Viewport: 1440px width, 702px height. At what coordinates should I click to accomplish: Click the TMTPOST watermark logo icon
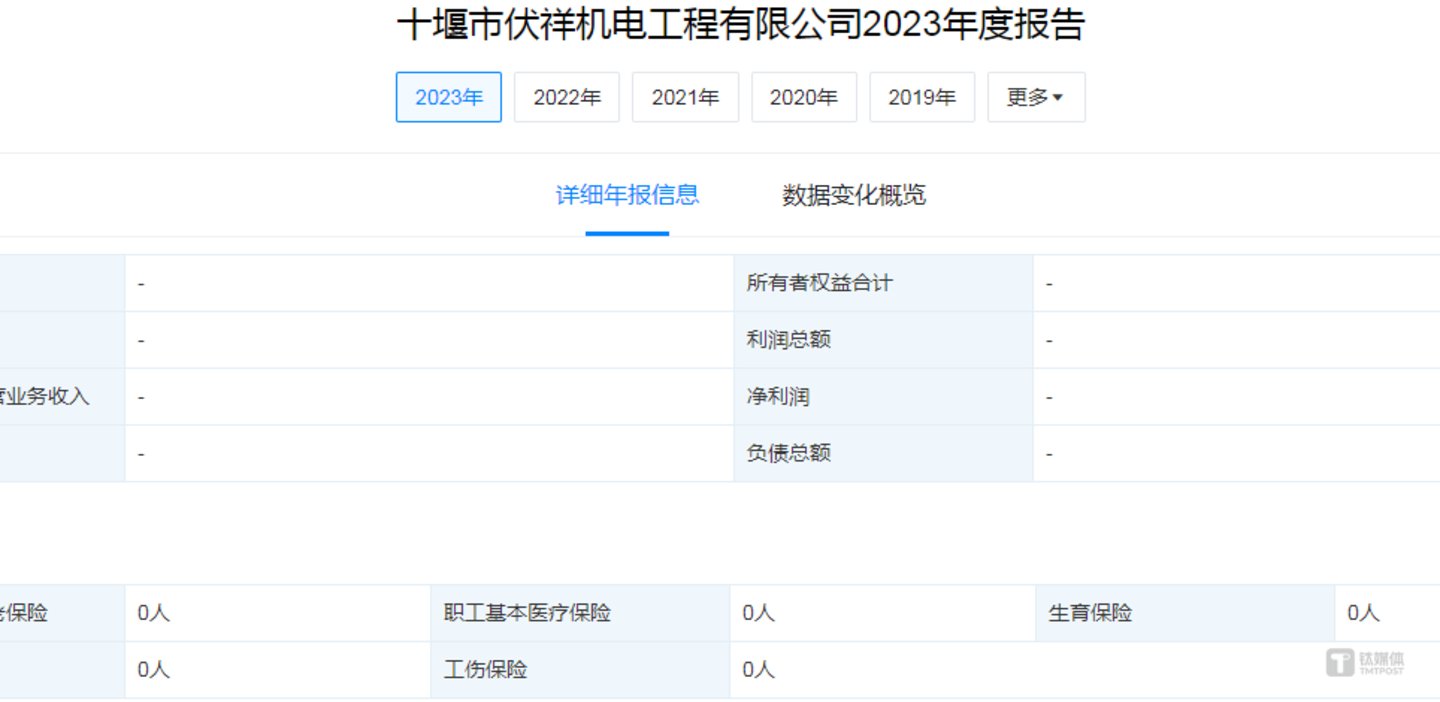tap(1339, 662)
